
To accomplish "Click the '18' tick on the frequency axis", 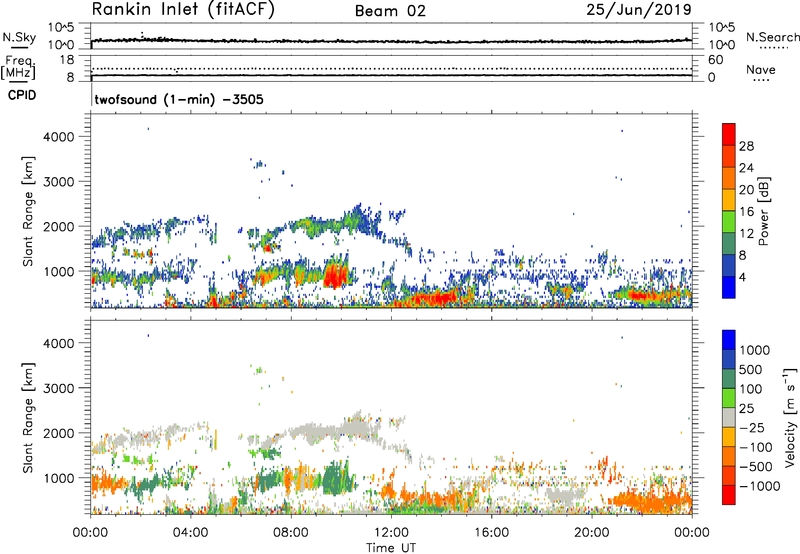I will point(67,60).
